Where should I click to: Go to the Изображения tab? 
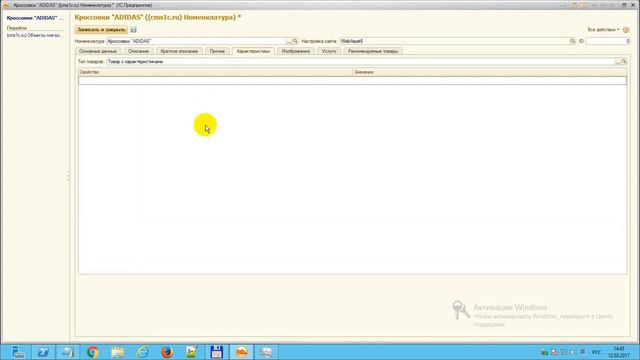click(296, 51)
